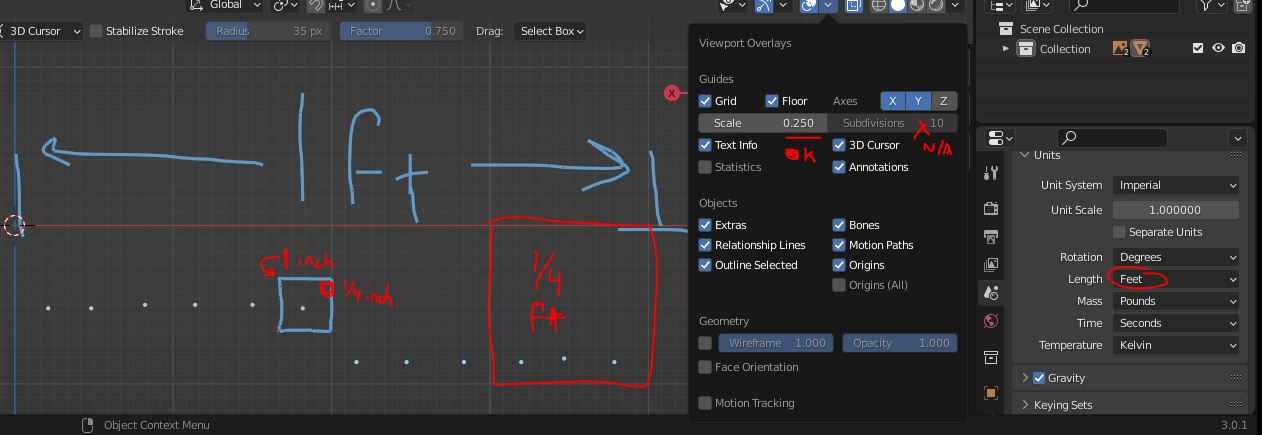This screenshot has height=435, width=1262.
Task: Click the Scene Collection archive icon
Action: [x=1007, y=29]
